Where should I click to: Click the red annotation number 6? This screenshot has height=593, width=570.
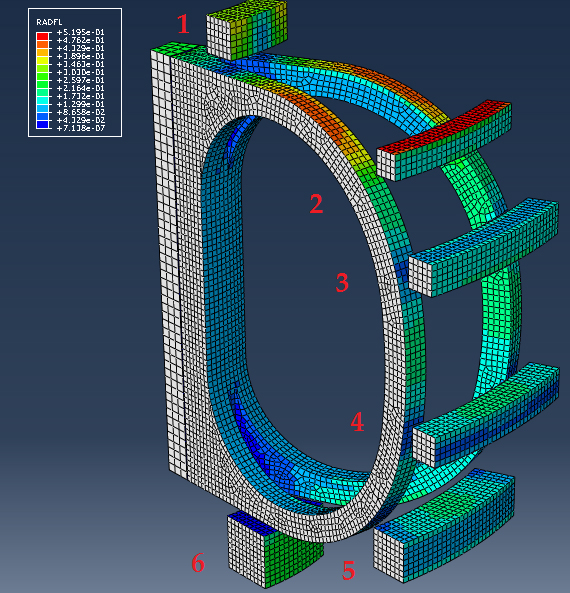[198, 562]
